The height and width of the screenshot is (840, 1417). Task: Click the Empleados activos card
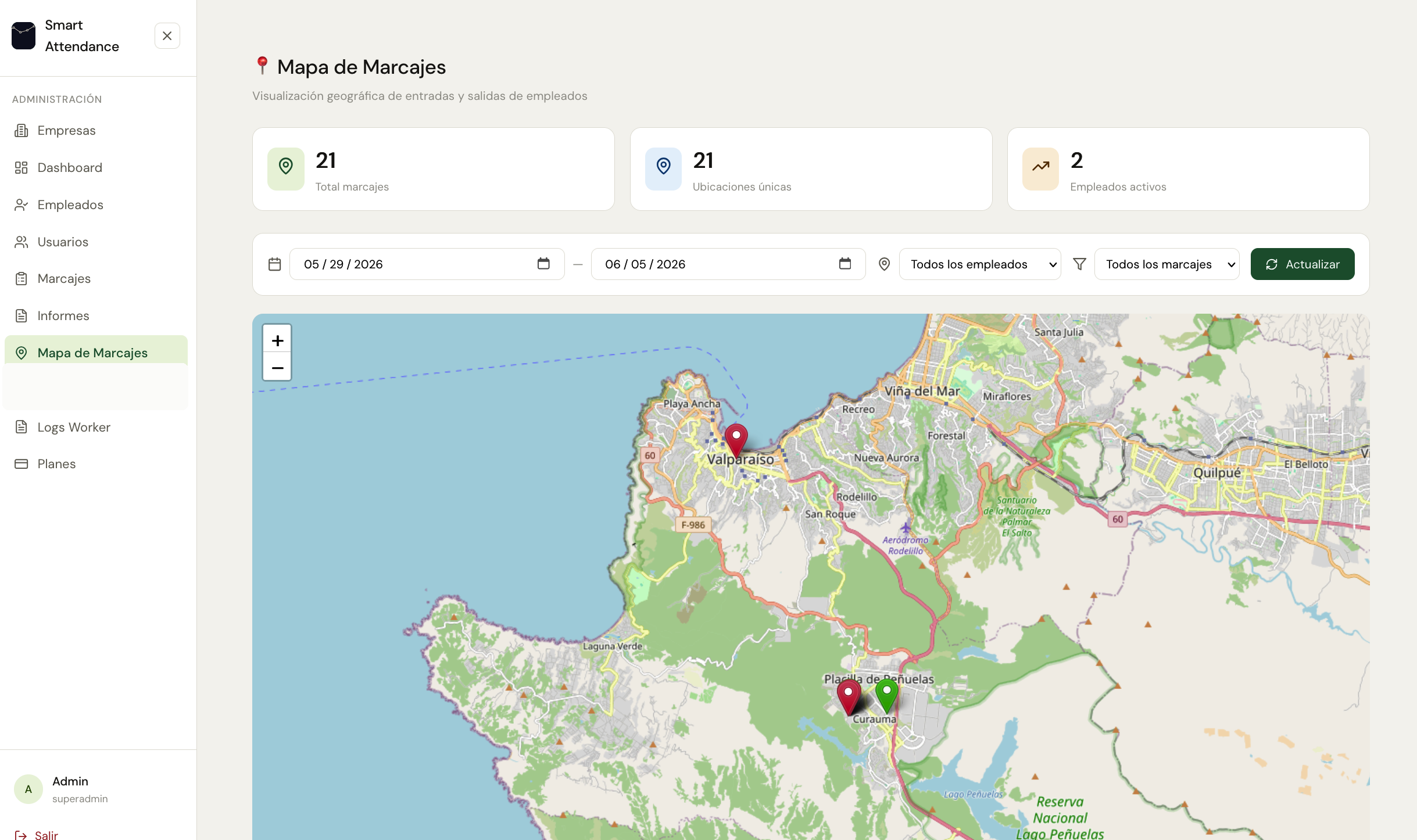click(1188, 169)
